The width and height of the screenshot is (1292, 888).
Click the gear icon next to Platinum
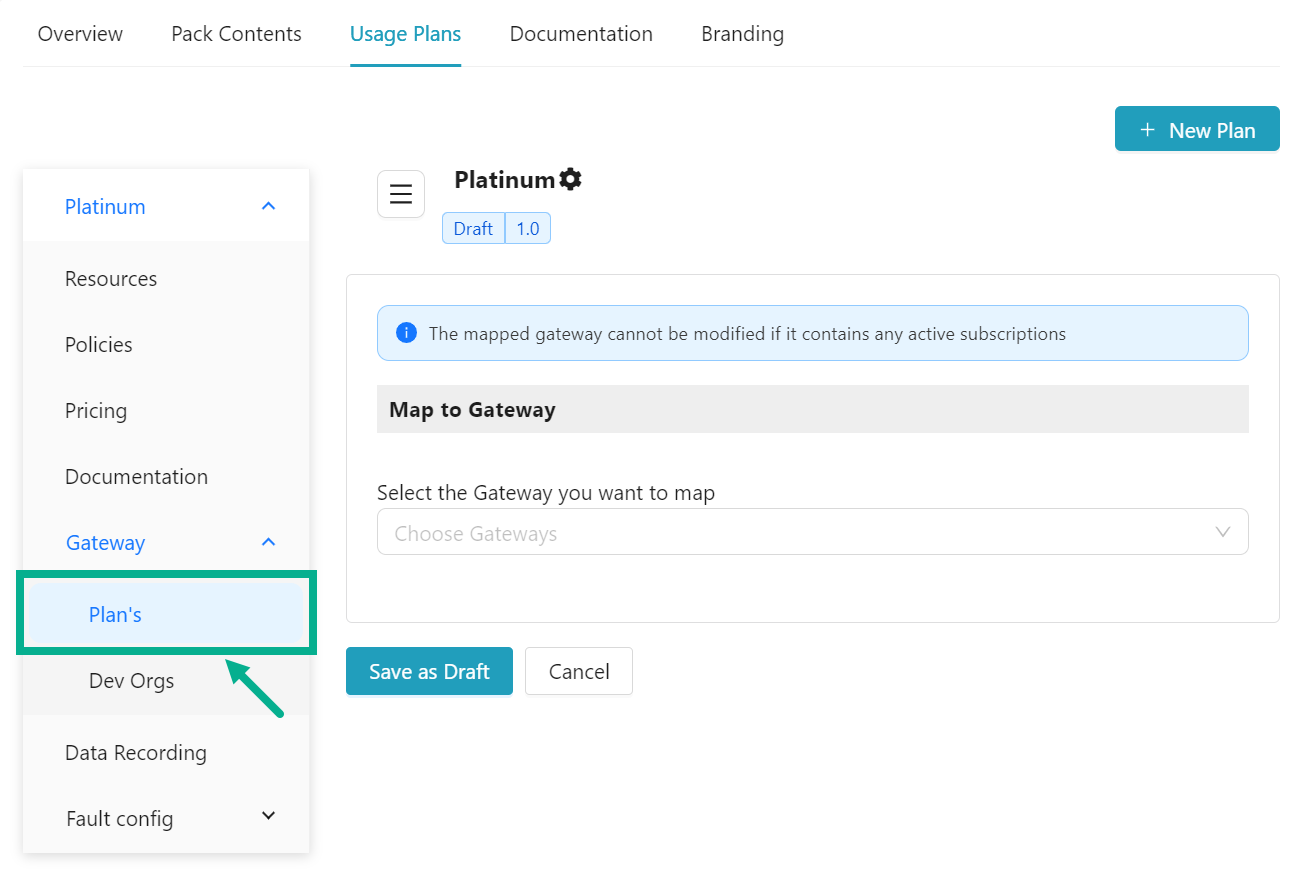coord(570,179)
